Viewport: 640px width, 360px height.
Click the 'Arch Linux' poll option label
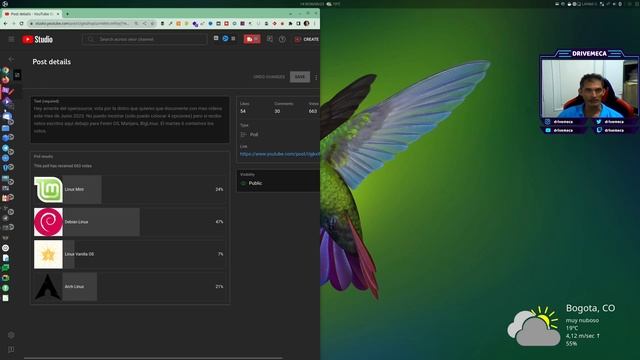(74, 287)
